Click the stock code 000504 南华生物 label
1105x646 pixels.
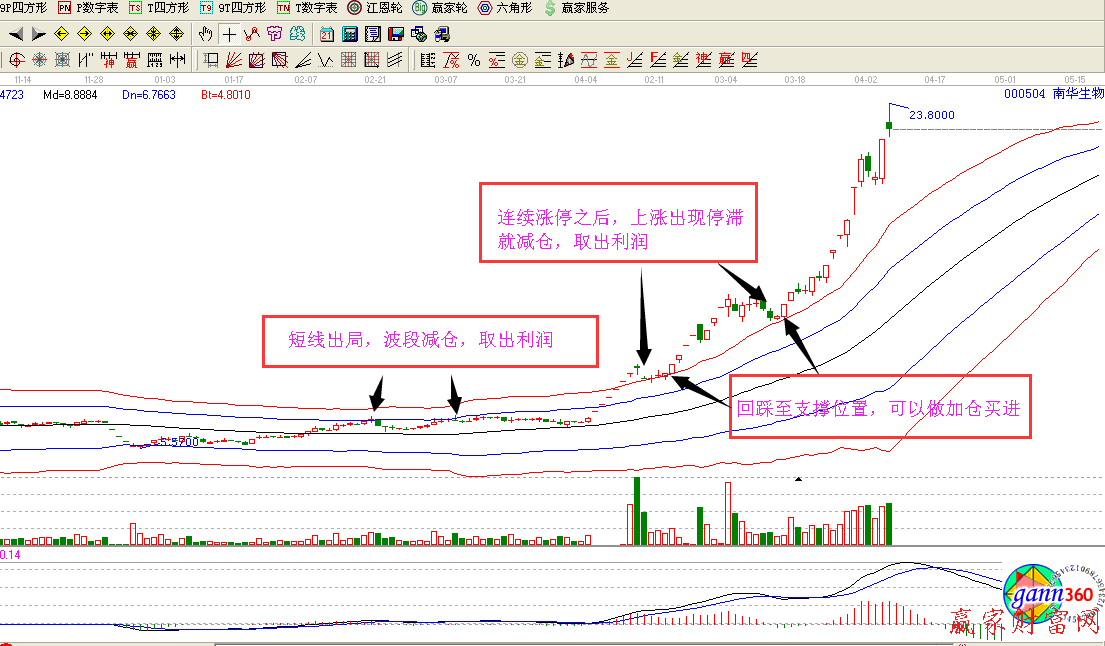coord(1054,94)
